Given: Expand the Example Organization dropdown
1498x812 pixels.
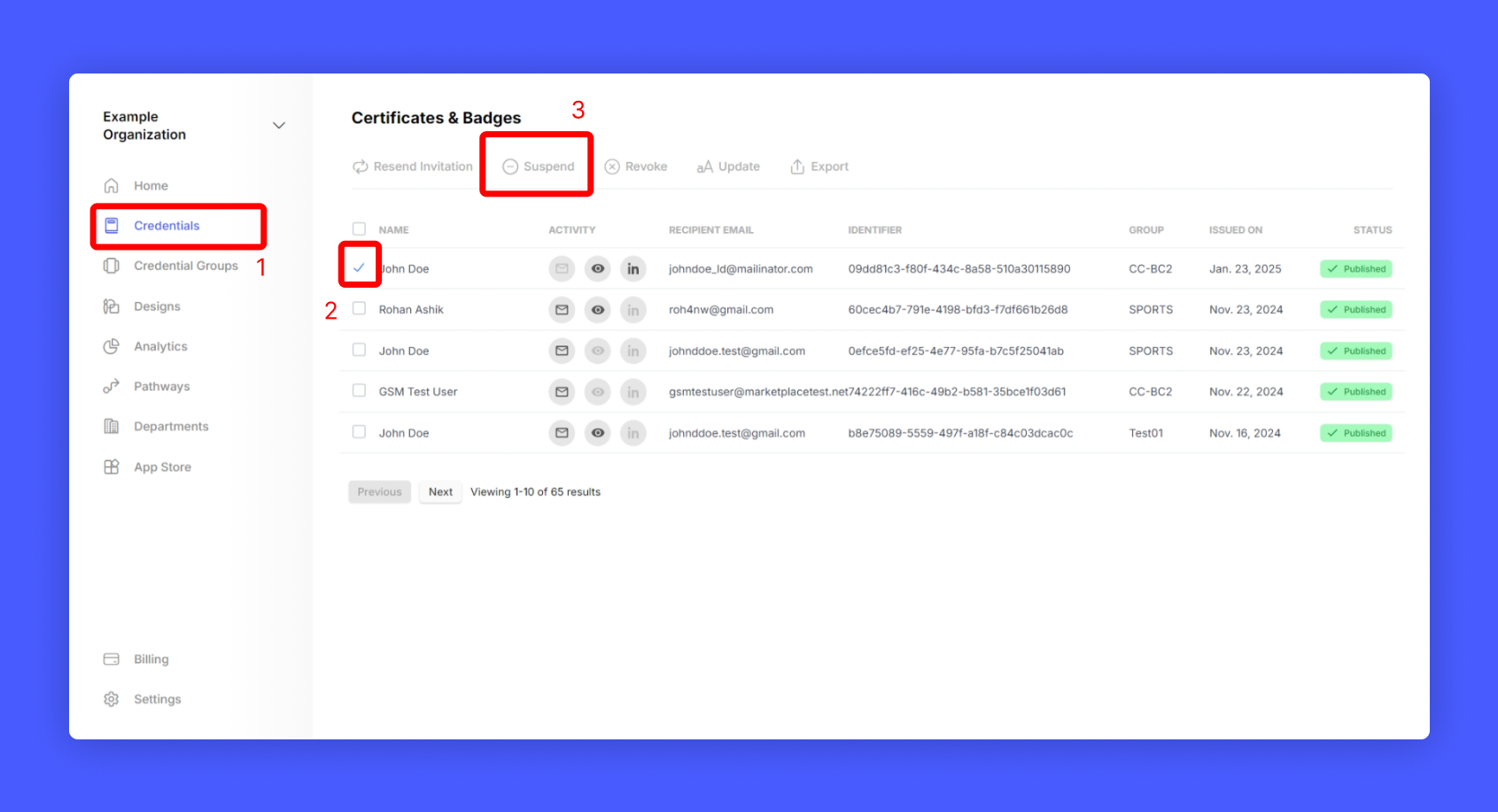Looking at the screenshot, I should pyautogui.click(x=279, y=126).
